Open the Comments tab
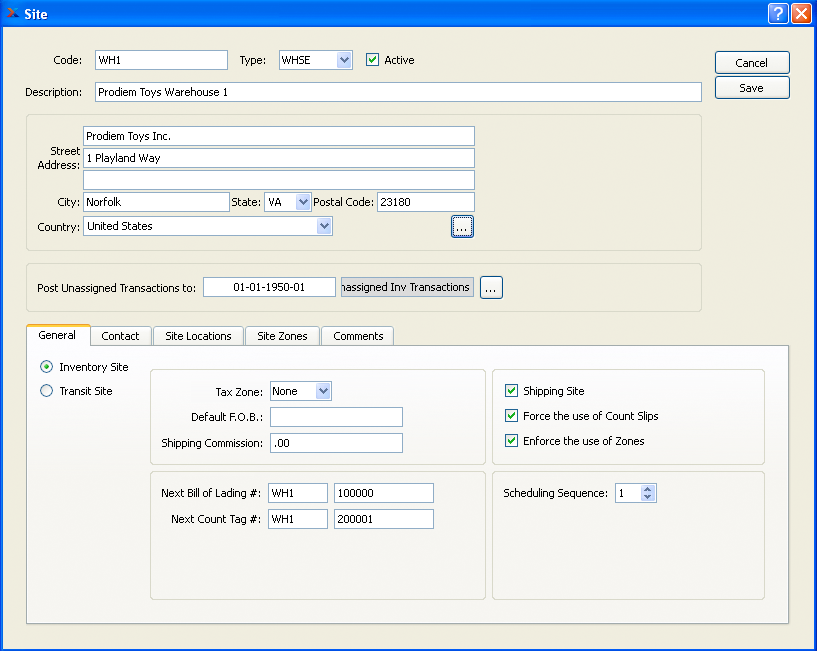817x651 pixels. coord(358,336)
